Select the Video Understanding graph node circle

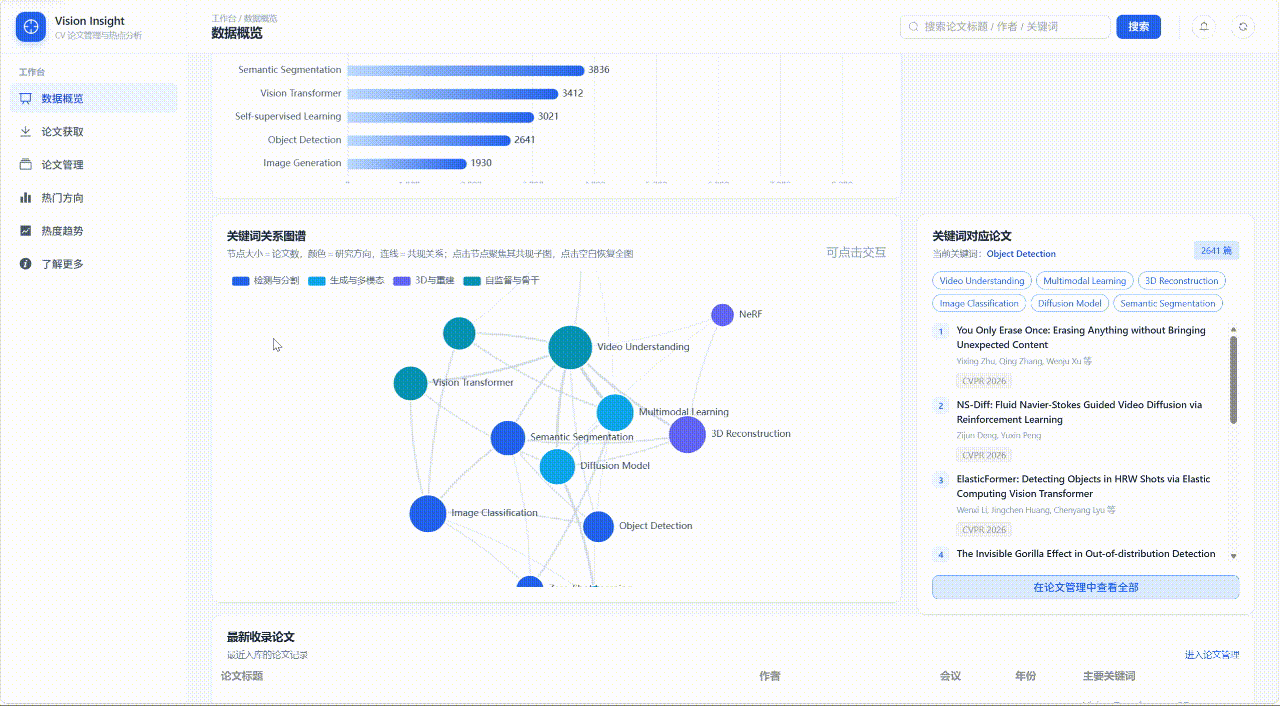(570, 347)
